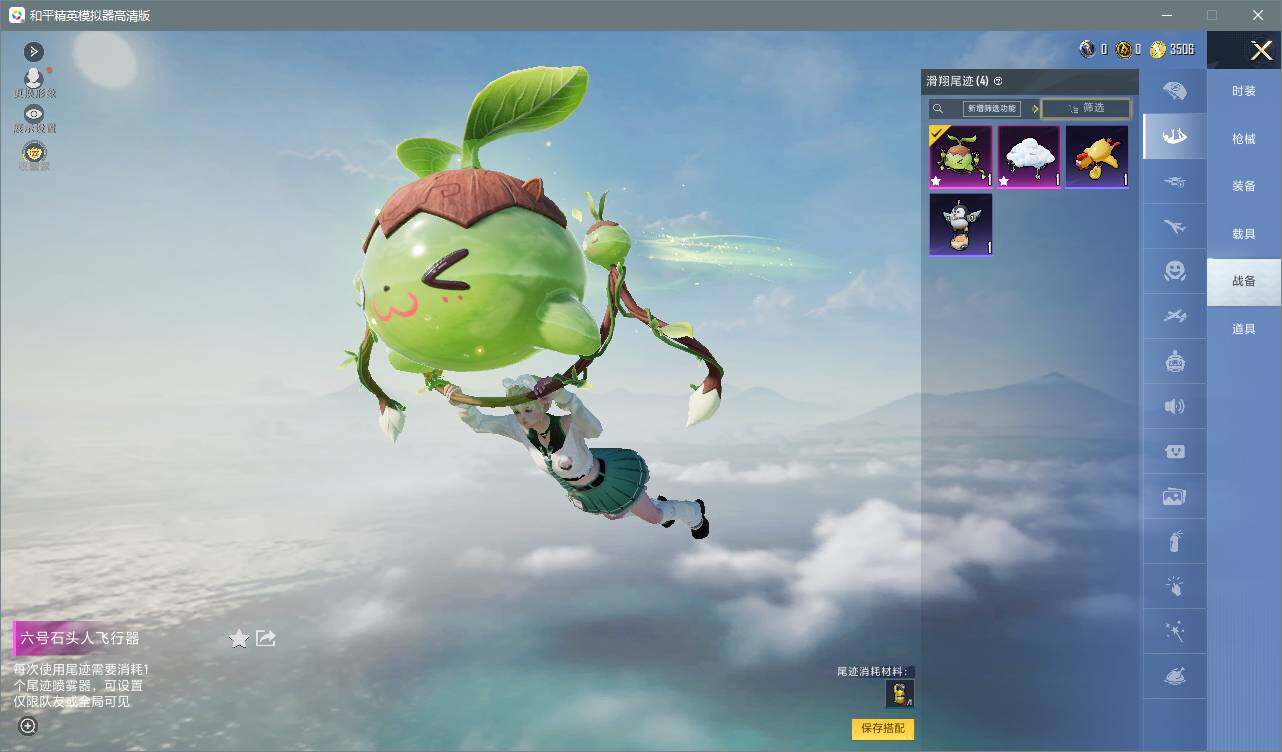Open the parachute skins category icon

point(1175,91)
